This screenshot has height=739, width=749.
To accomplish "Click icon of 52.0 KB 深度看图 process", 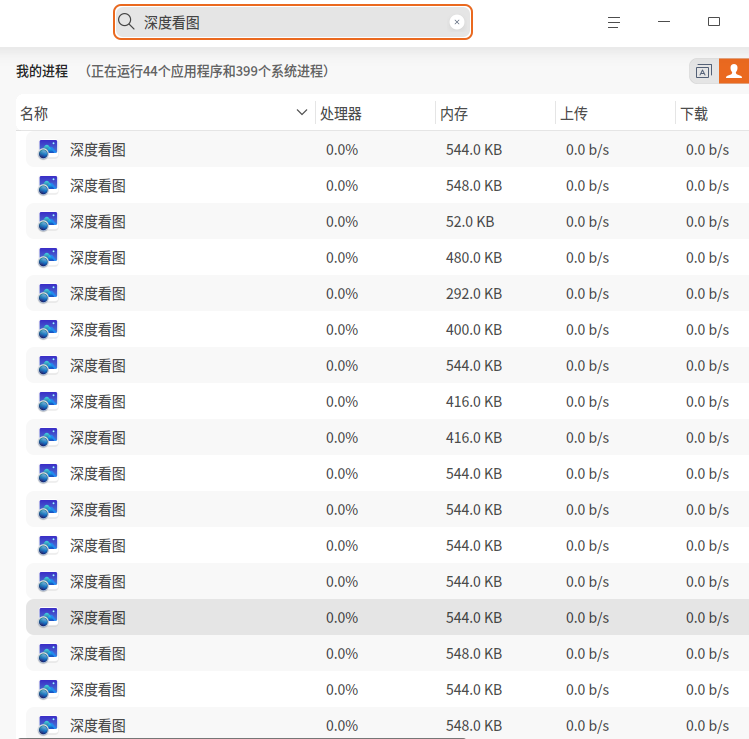I will point(48,221).
